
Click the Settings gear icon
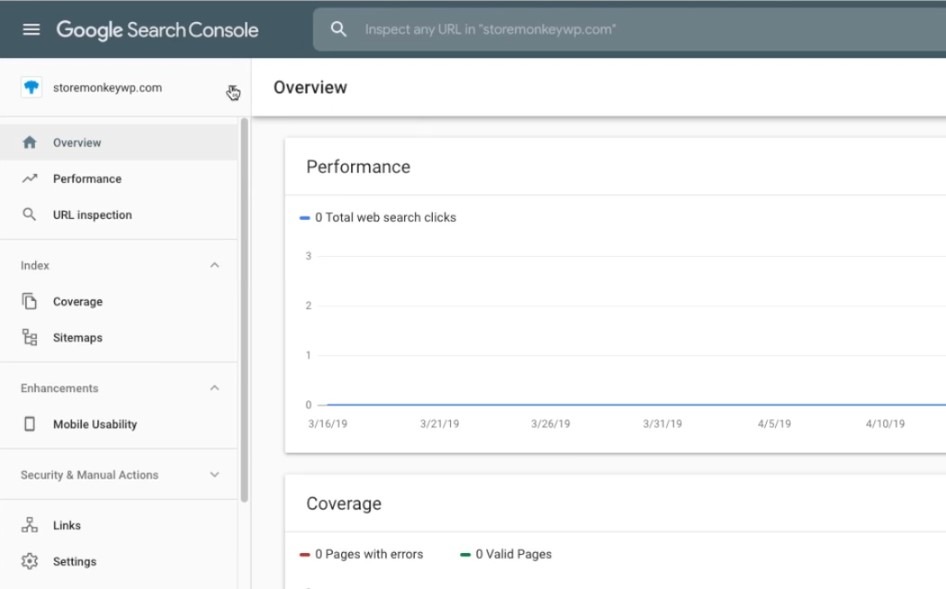click(30, 561)
